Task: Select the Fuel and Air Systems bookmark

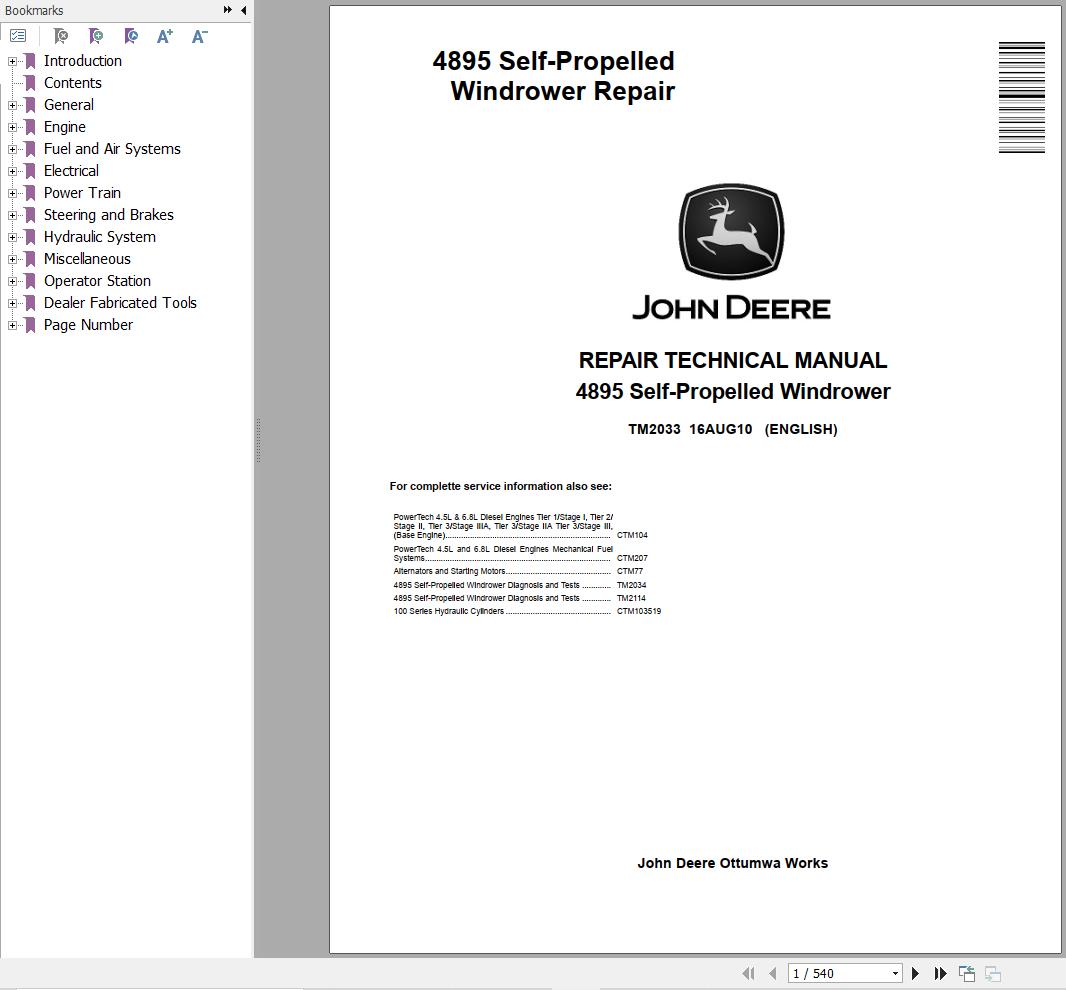Action: tap(112, 149)
